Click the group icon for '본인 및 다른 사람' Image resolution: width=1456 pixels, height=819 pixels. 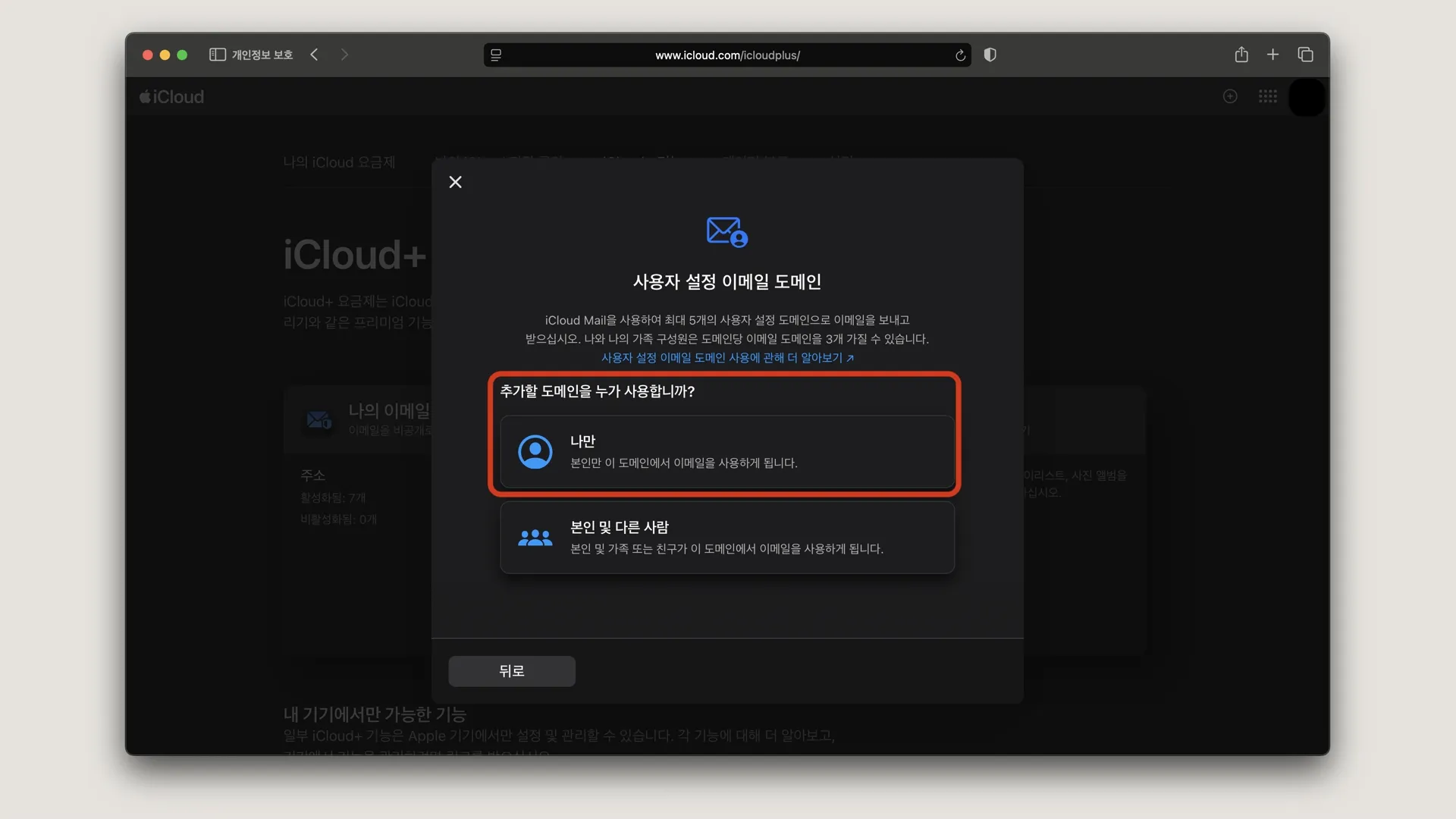pyautogui.click(x=535, y=538)
